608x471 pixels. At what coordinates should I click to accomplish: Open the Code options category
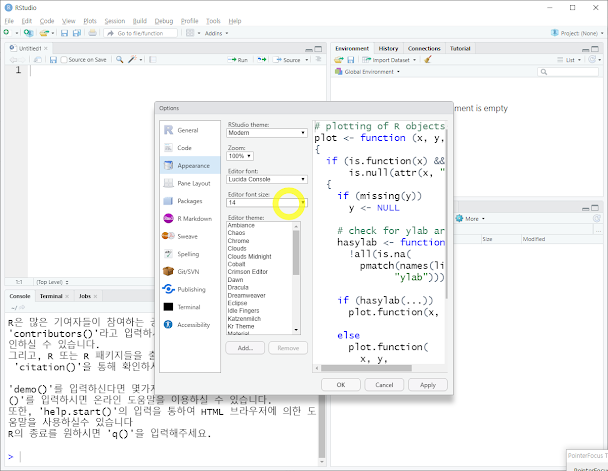[190, 148]
